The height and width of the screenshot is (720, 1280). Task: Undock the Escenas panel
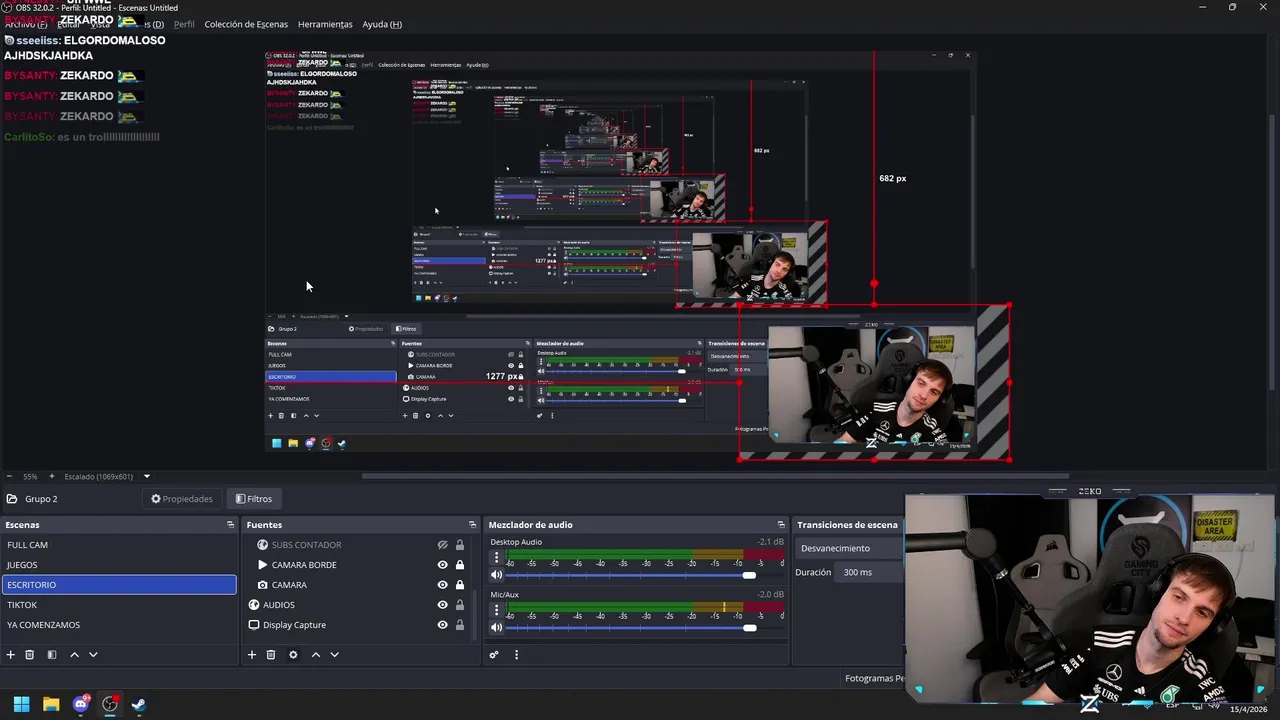230,525
